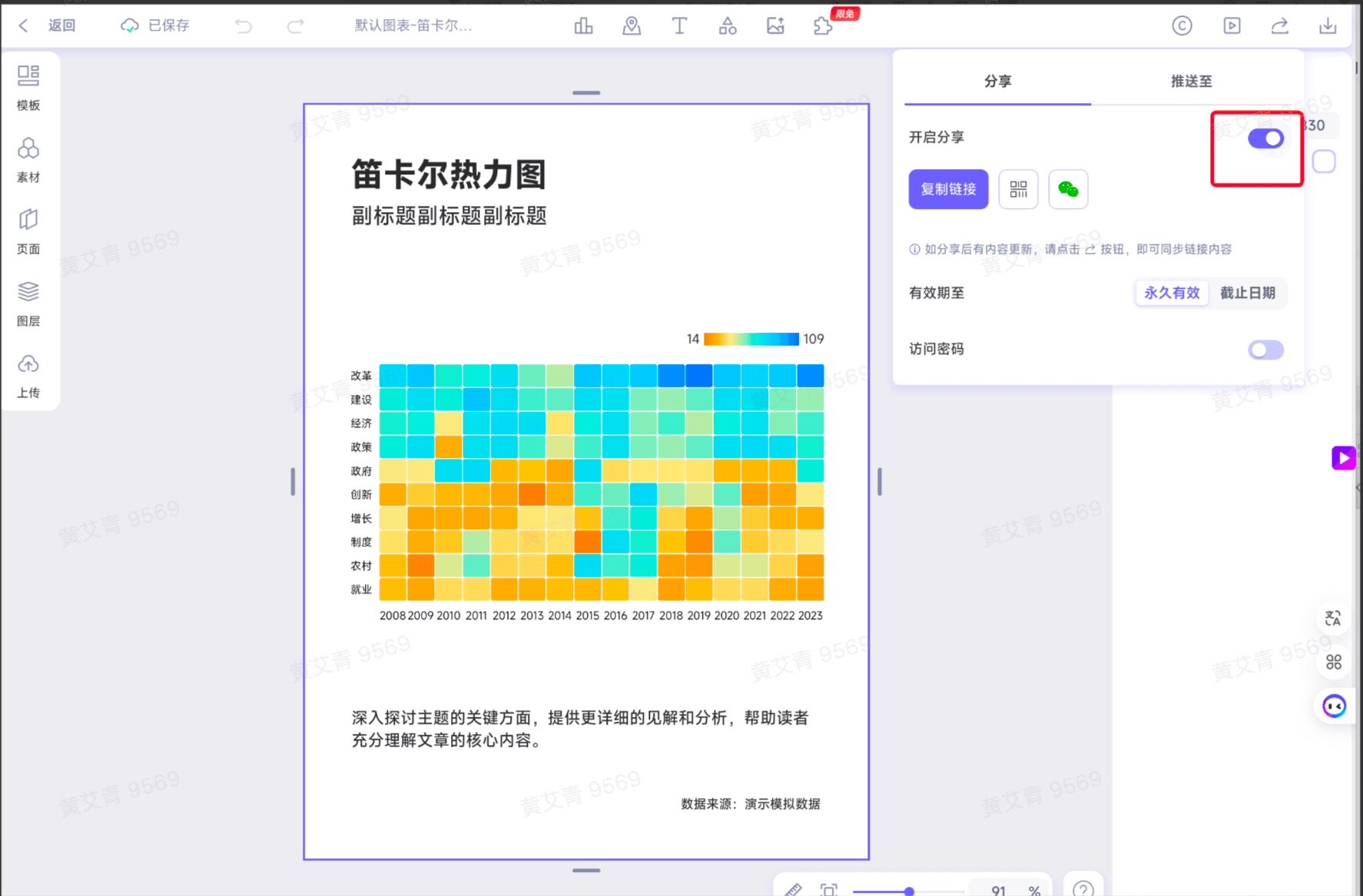Viewport: 1363px width, 896px height.
Task: Click the fit-to-screen icon
Action: point(828,890)
